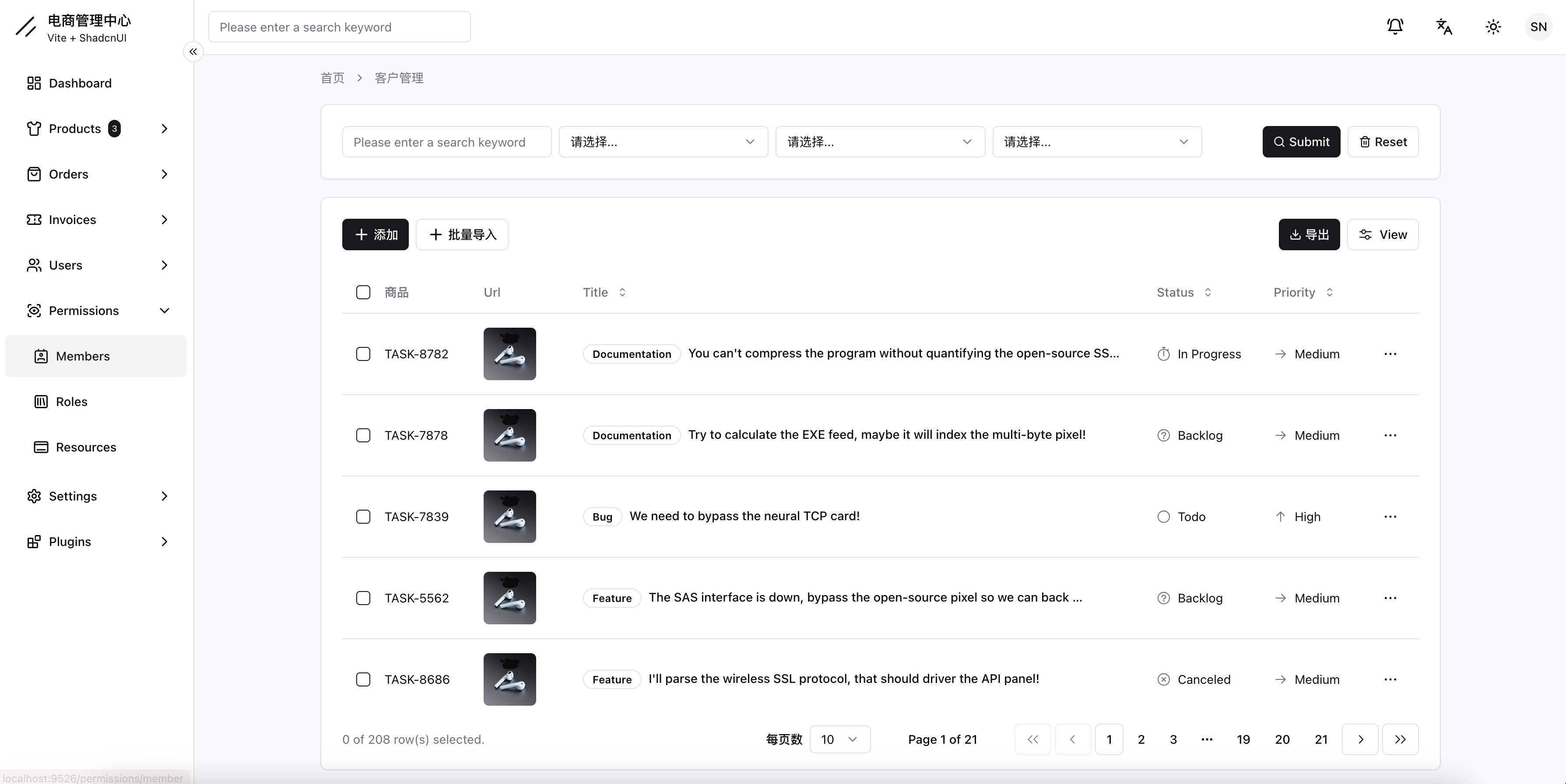Open Roles in the Permissions menu
The image size is (1566, 784).
[72, 402]
